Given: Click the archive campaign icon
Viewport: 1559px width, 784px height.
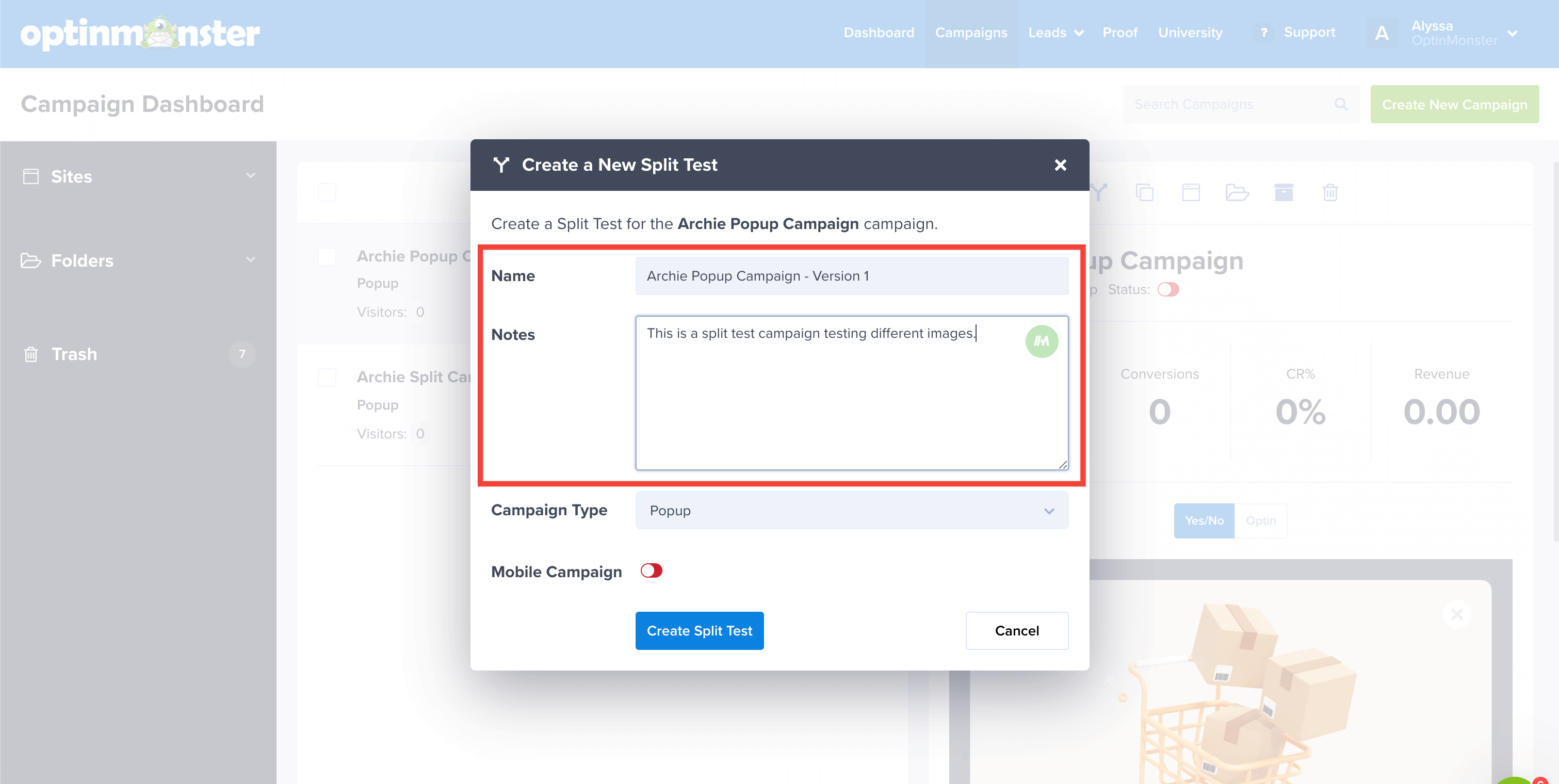Looking at the screenshot, I should pos(1284,192).
